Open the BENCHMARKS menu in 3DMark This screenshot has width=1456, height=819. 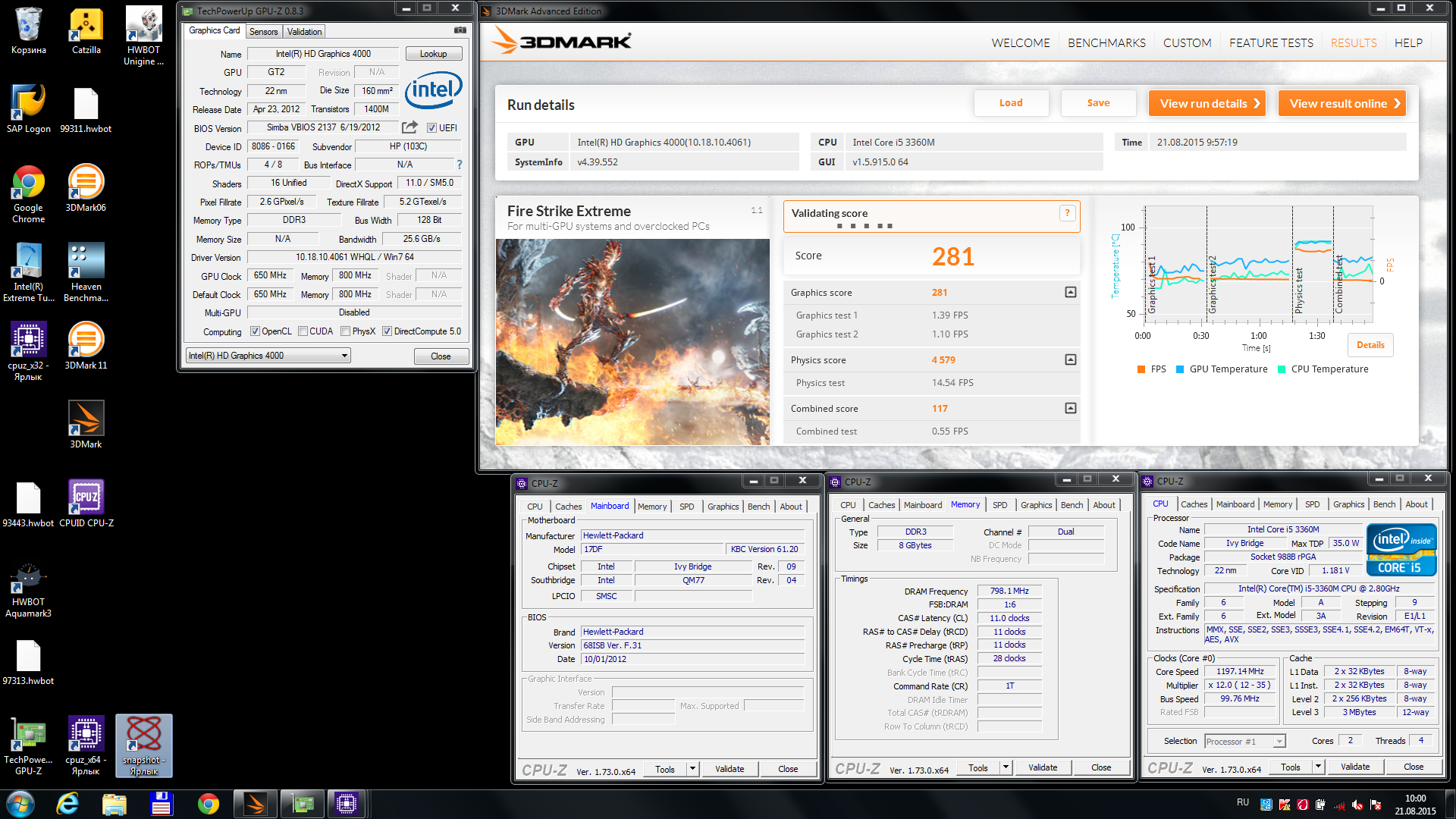[1106, 43]
